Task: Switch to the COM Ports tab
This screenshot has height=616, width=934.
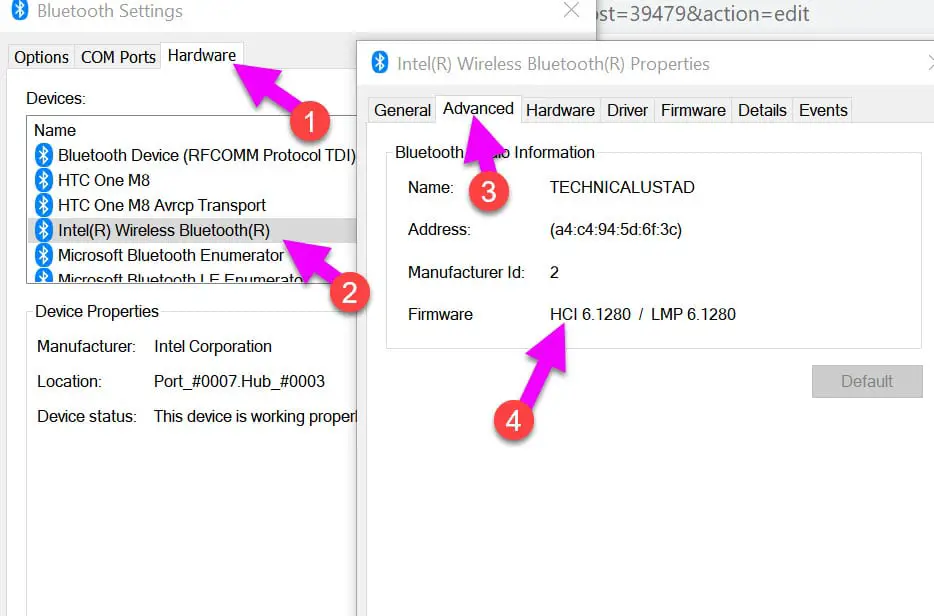Action: click(x=118, y=57)
